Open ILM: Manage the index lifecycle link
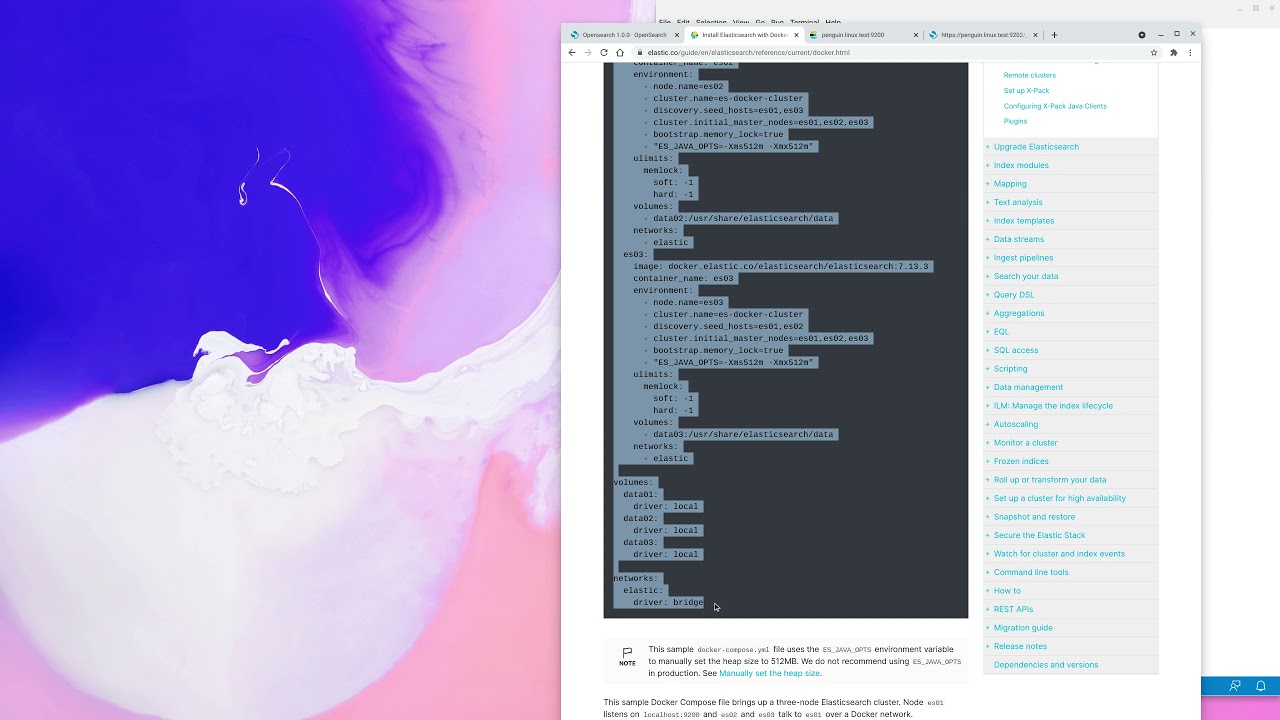Viewport: 1280px width, 720px height. (1053, 406)
